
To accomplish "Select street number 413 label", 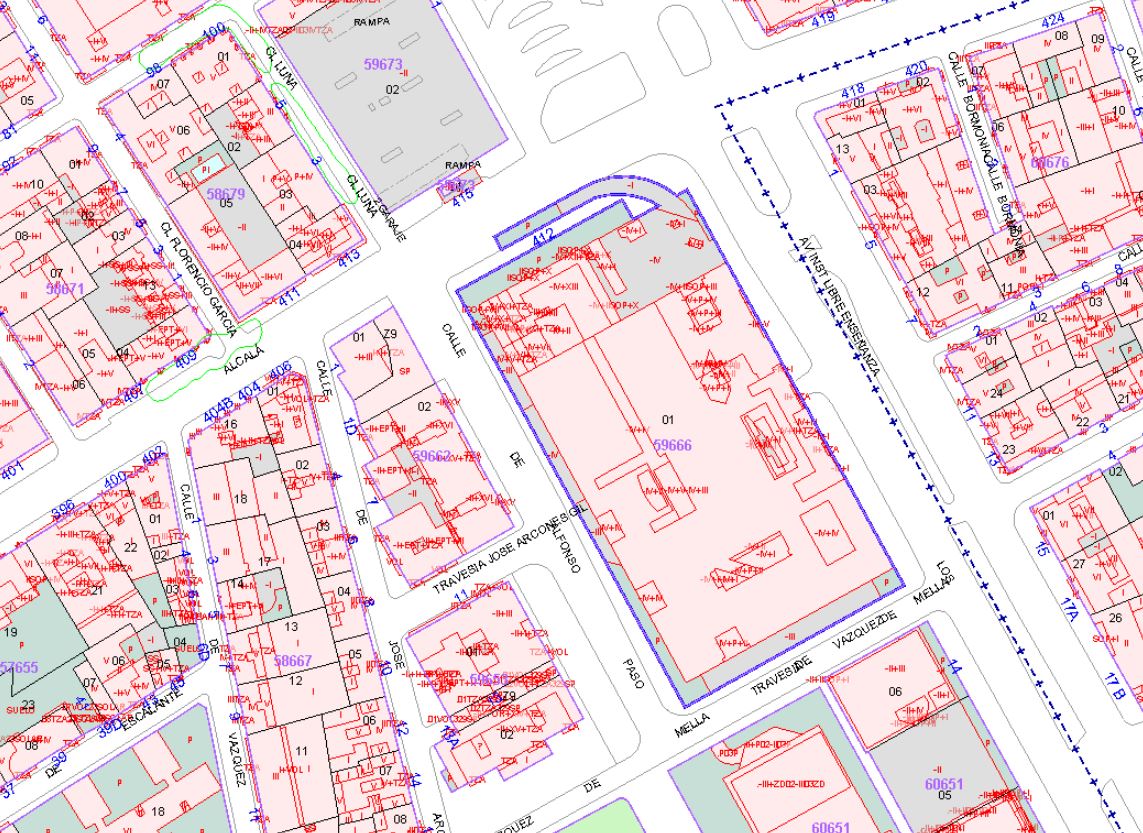I will pos(348,258).
